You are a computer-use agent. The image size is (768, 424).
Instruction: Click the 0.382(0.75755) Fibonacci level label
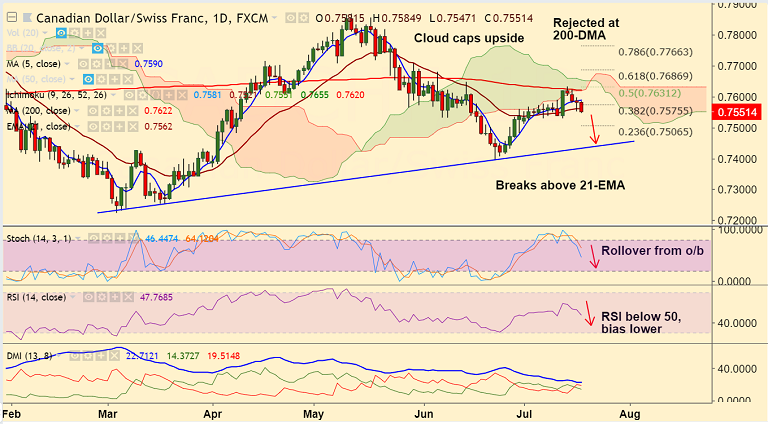(x=655, y=111)
